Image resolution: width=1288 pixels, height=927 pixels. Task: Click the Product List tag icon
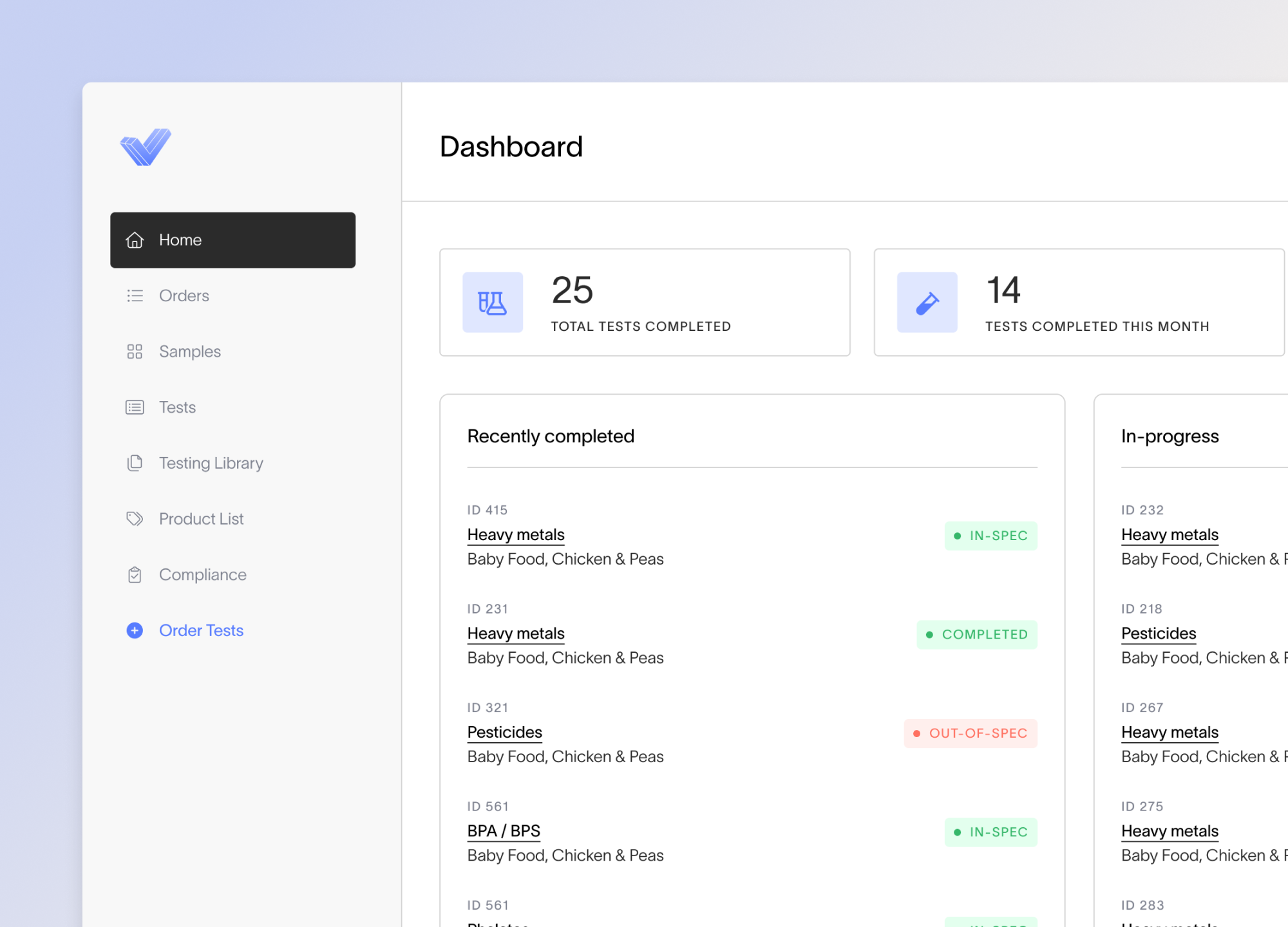(135, 519)
